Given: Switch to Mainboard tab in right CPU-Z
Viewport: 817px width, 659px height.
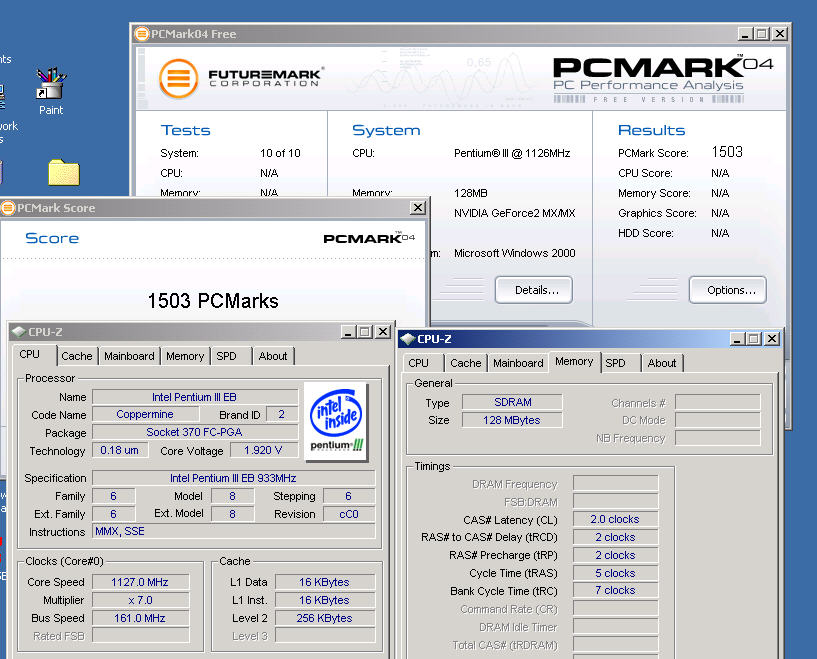Looking at the screenshot, I should click(518, 363).
